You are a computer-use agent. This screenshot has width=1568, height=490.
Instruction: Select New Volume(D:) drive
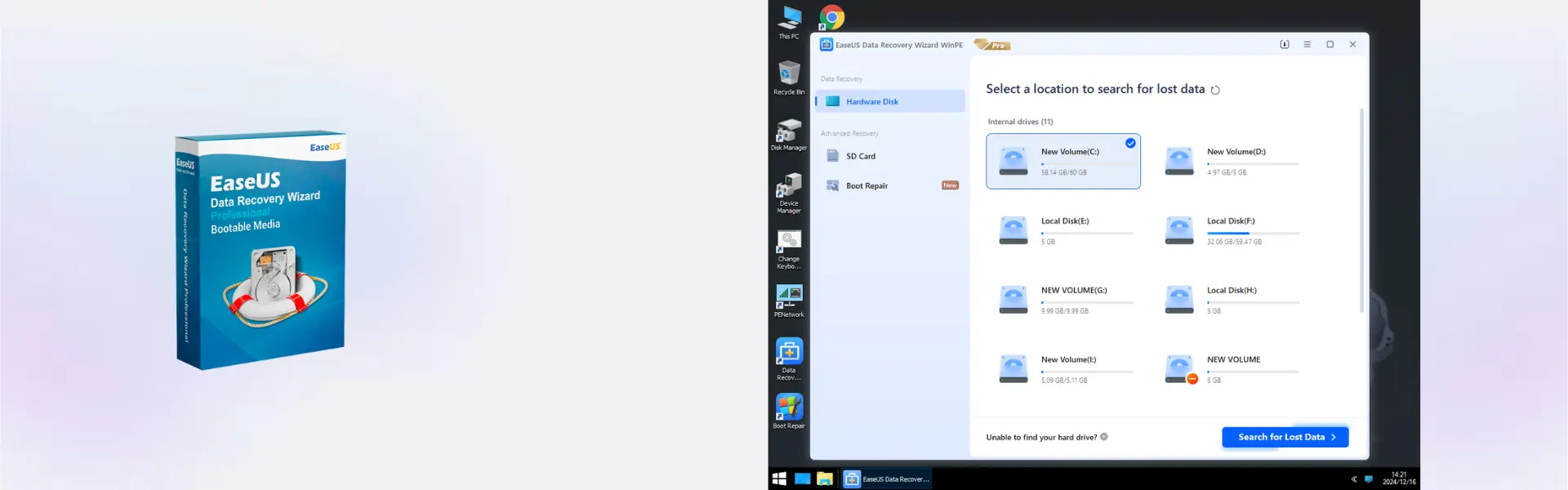pos(1230,161)
